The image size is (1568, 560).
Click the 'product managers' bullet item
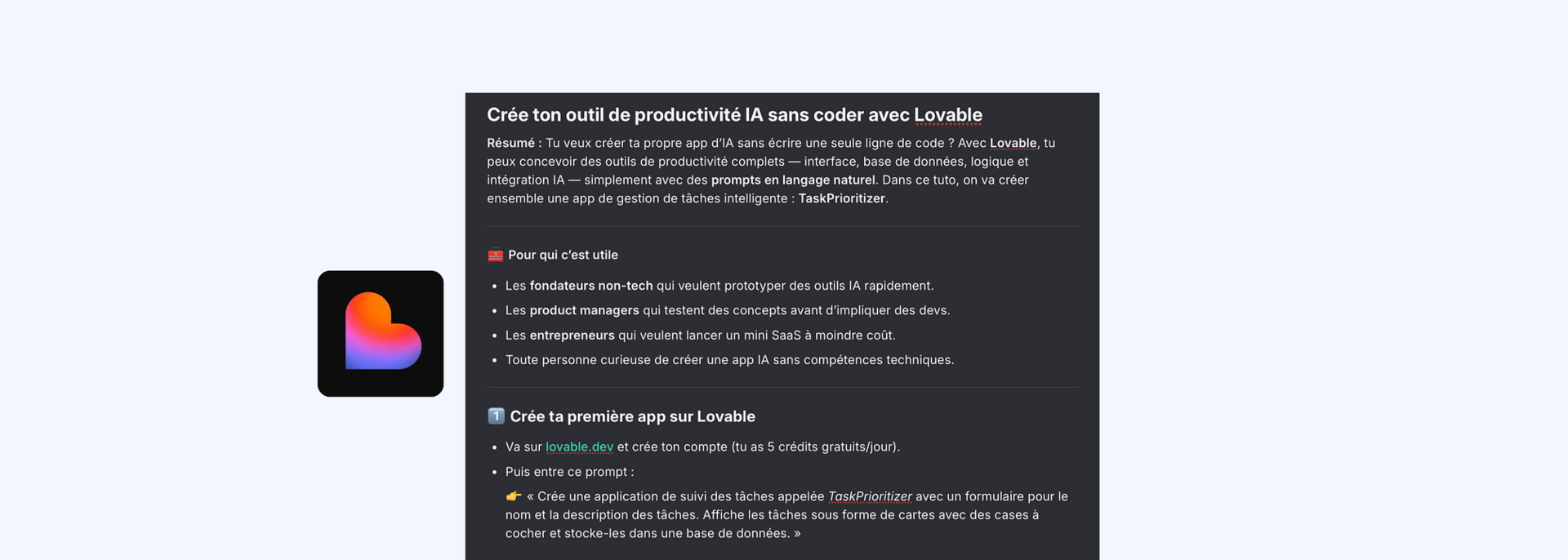pyautogui.click(x=728, y=310)
